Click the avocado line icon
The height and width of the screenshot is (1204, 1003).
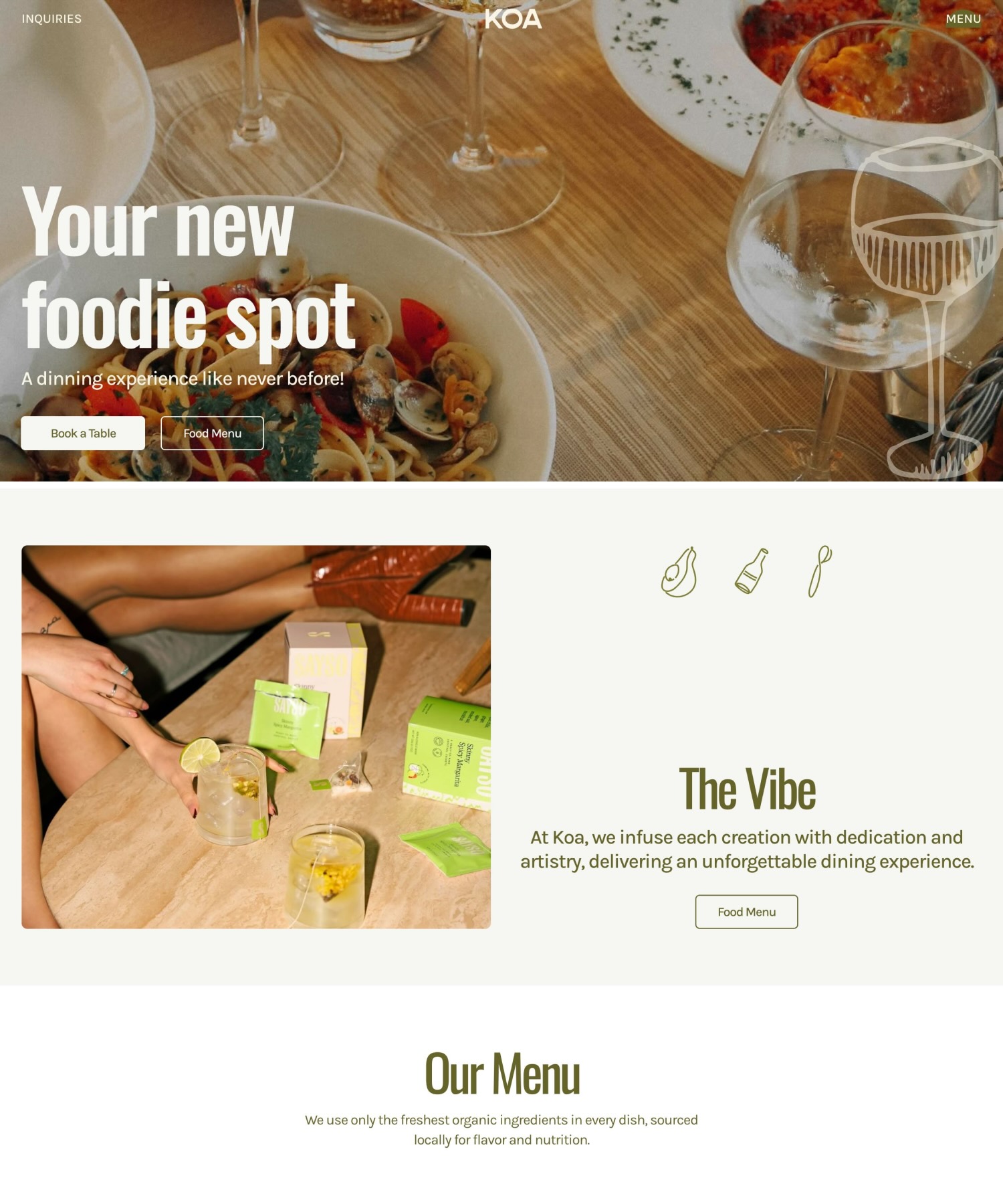679,572
